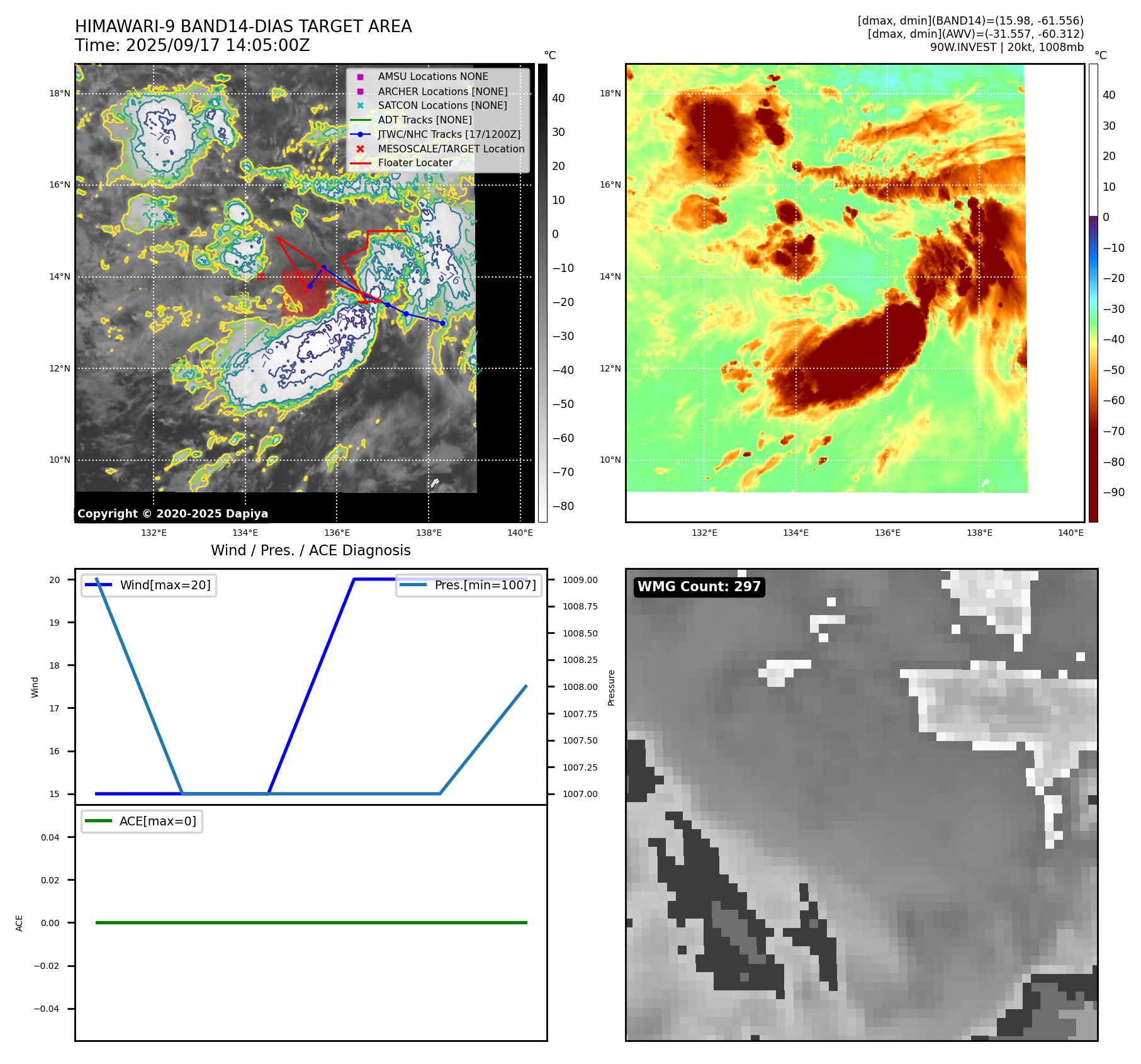
Task: Click the red X target marker on the grayscale map
Action: [x=261, y=276]
